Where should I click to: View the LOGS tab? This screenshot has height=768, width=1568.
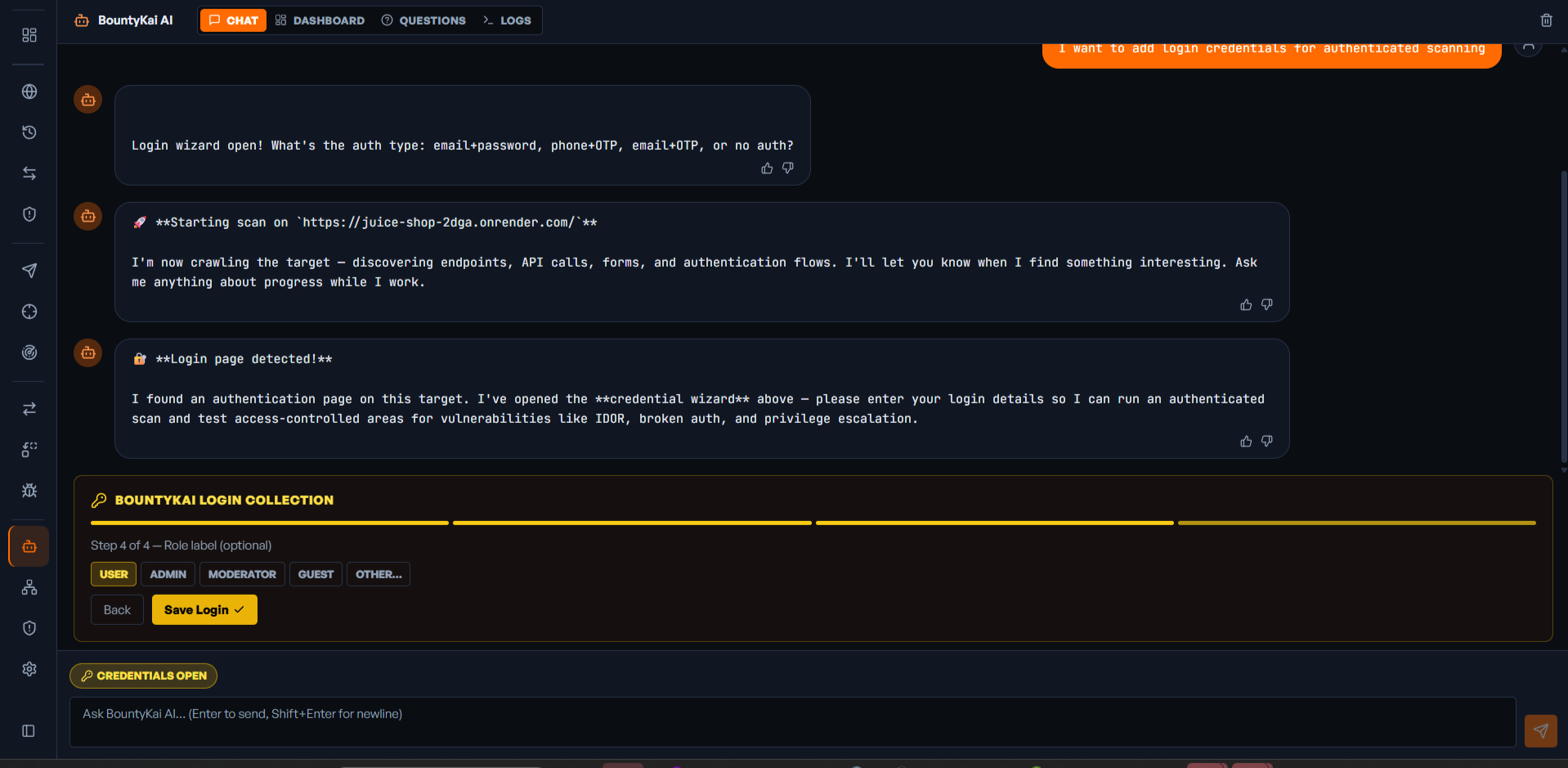[507, 20]
